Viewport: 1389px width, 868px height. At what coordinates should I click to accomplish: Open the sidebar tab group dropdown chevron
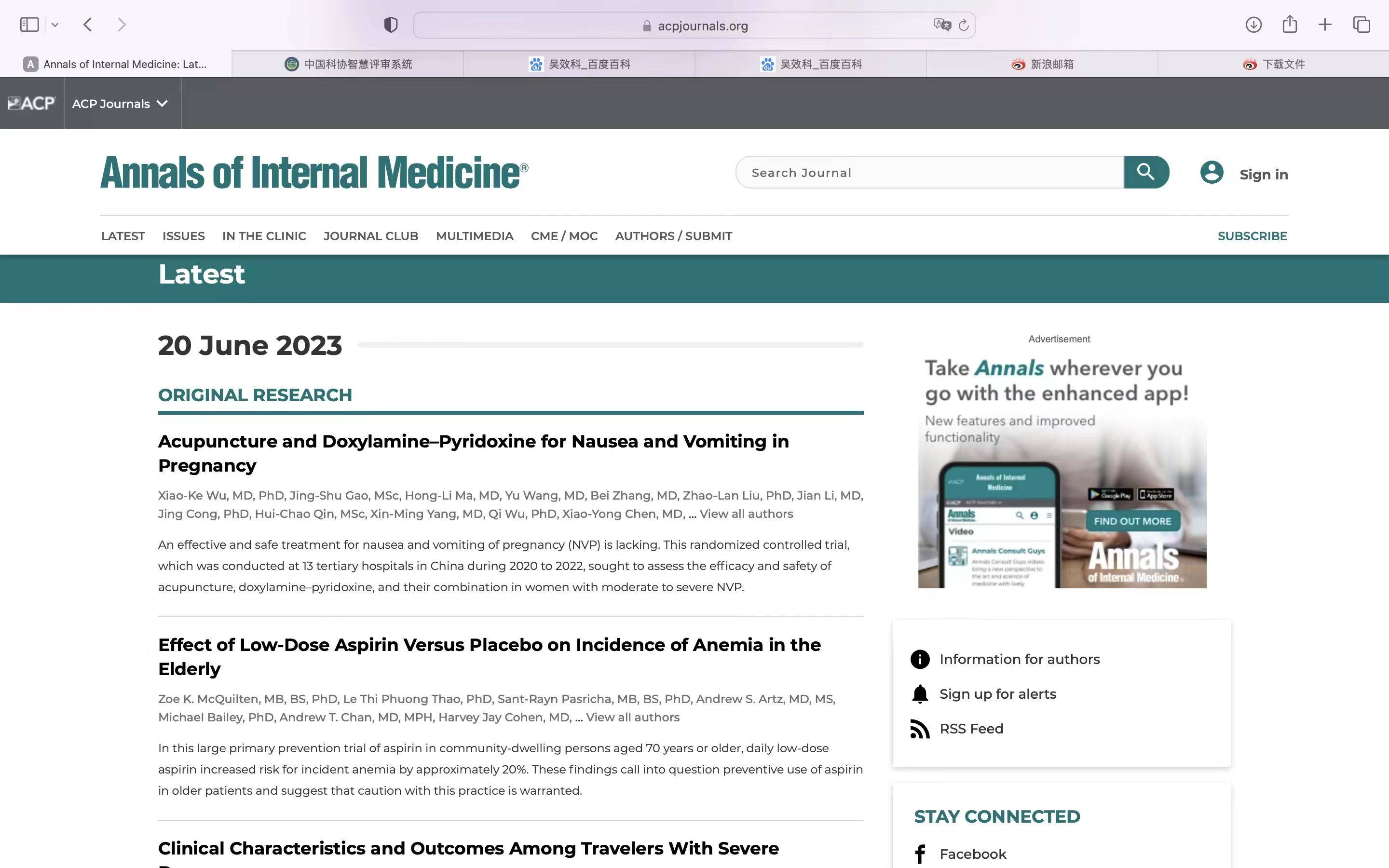click(55, 25)
